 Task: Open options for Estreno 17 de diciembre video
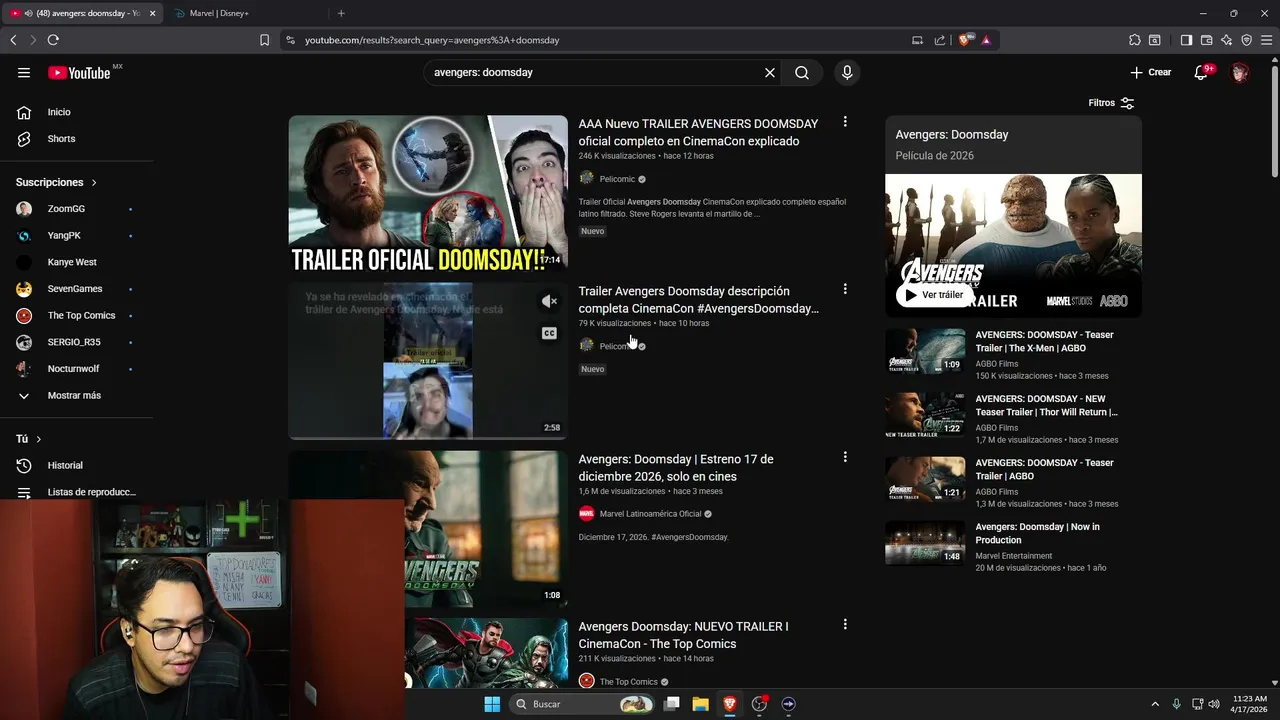coord(845,457)
